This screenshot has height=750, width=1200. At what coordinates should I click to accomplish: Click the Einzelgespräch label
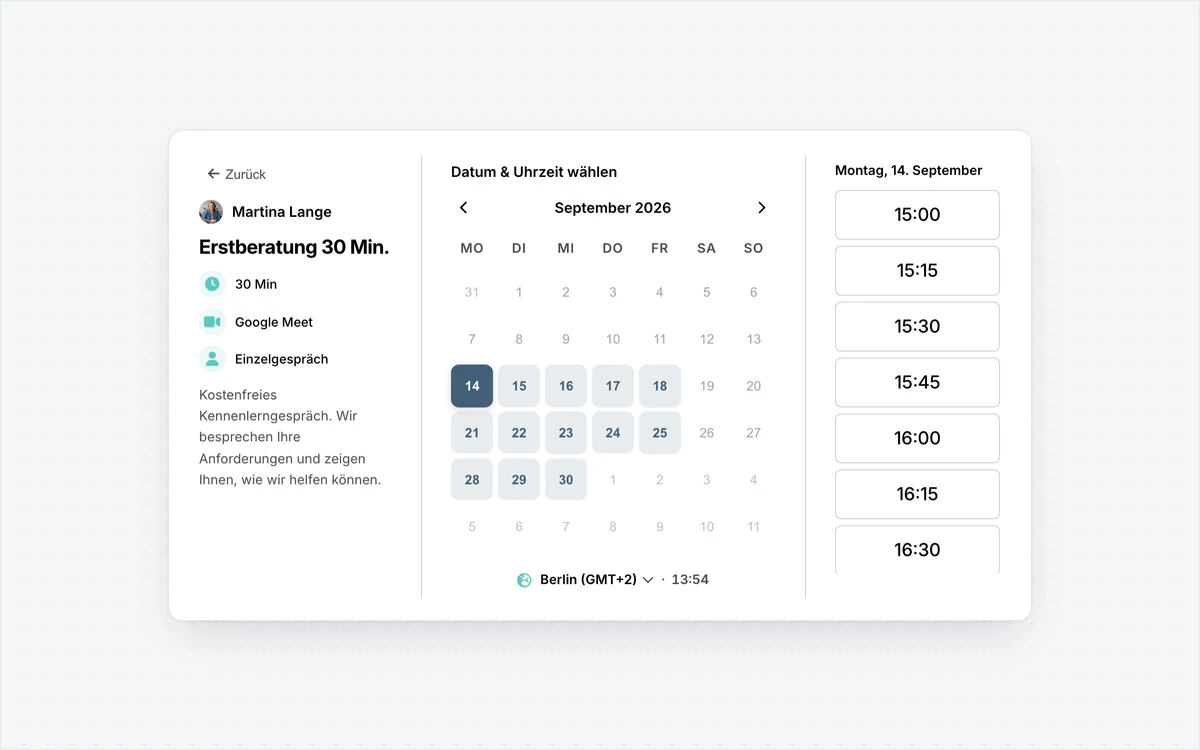pyautogui.click(x=282, y=359)
